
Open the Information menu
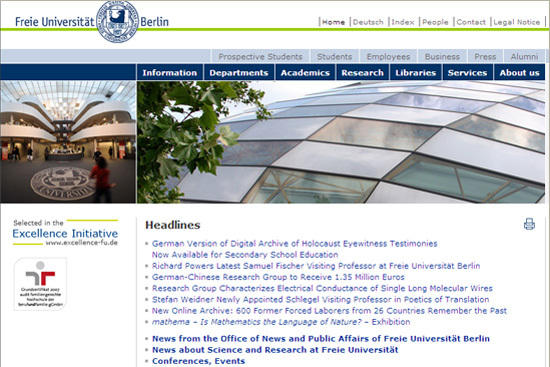coord(170,73)
